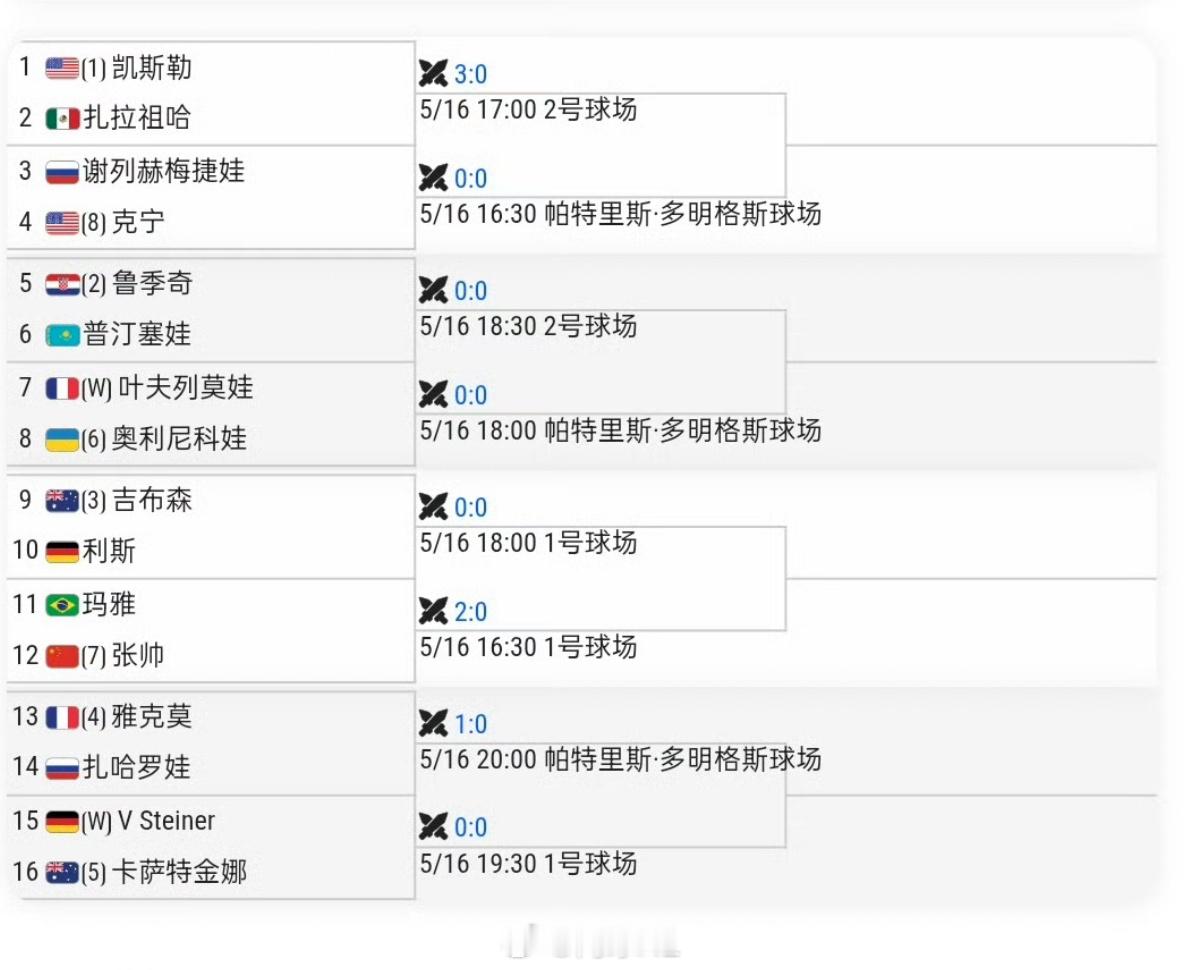Screen dimensions: 1184x970
Task: Select player (3) 吉布森
Action: [x=137, y=500]
